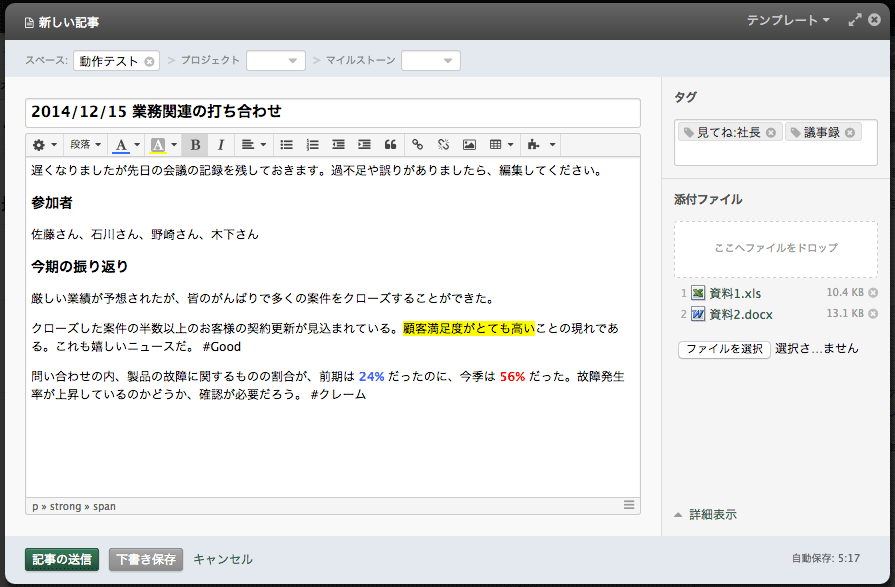
Task: Toggle italic formatting
Action: (x=221, y=145)
